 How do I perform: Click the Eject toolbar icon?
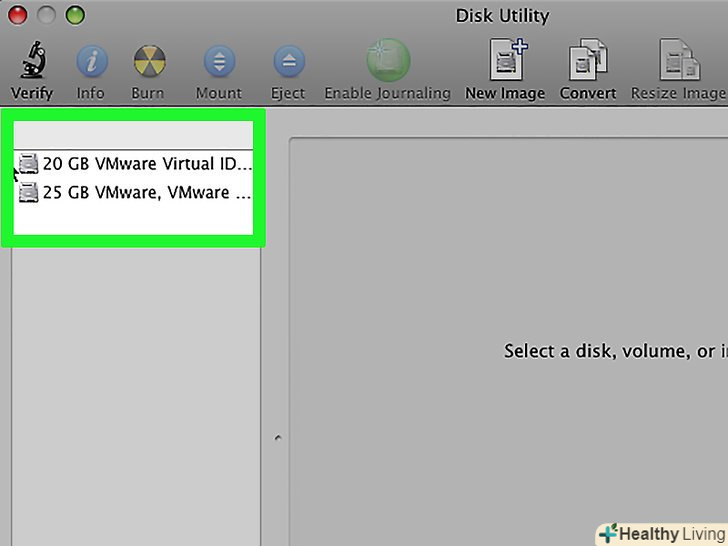coord(289,61)
